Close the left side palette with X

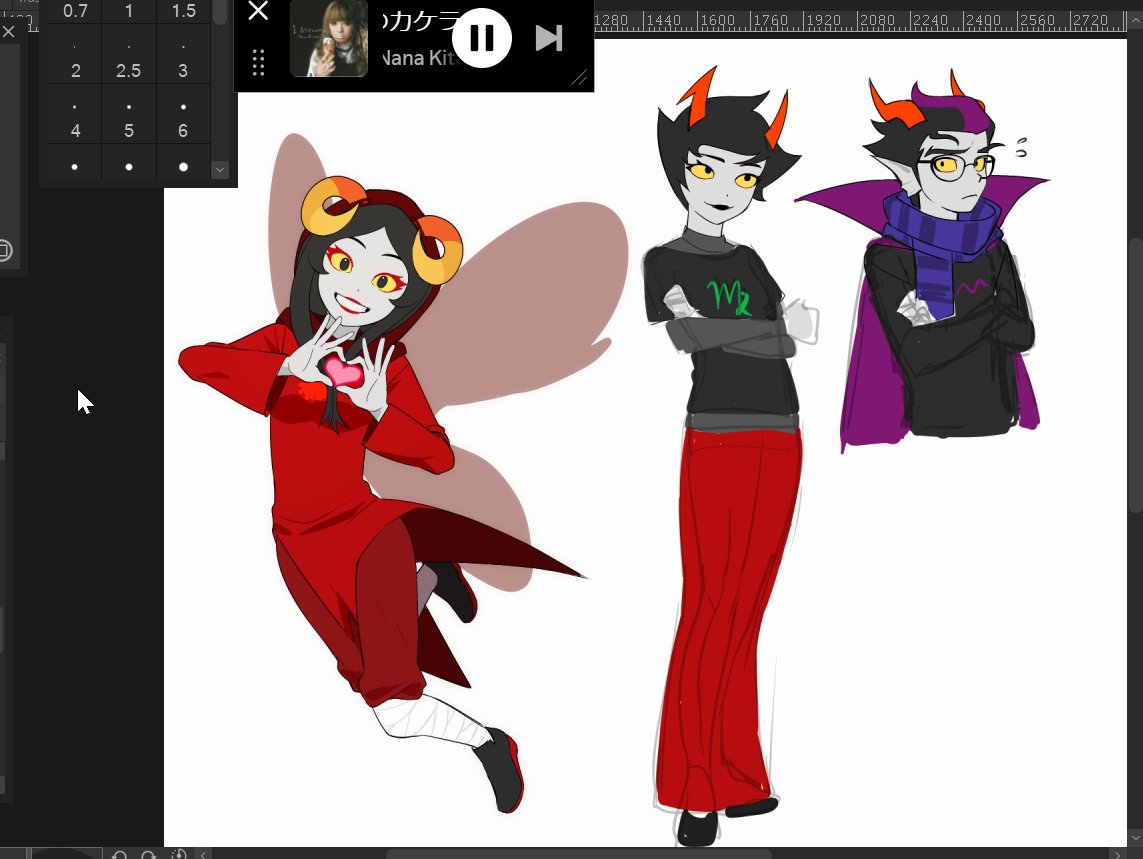9,31
